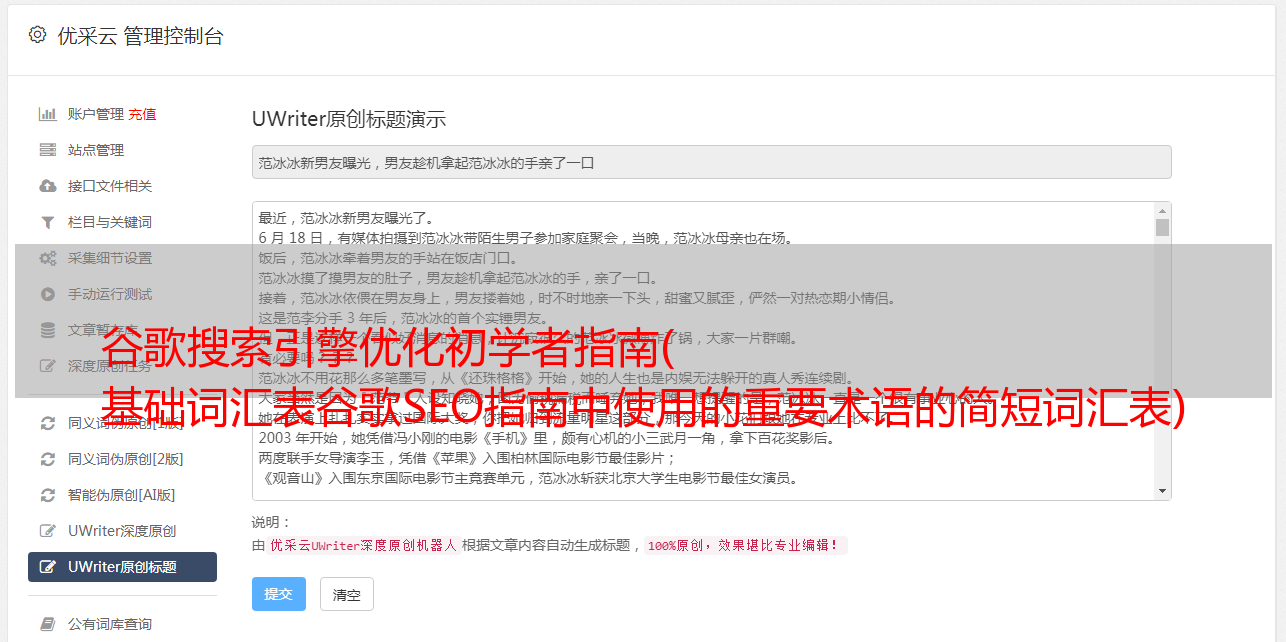Click the gear icon beside 优采云 管理控制台

pyautogui.click(x=37, y=35)
